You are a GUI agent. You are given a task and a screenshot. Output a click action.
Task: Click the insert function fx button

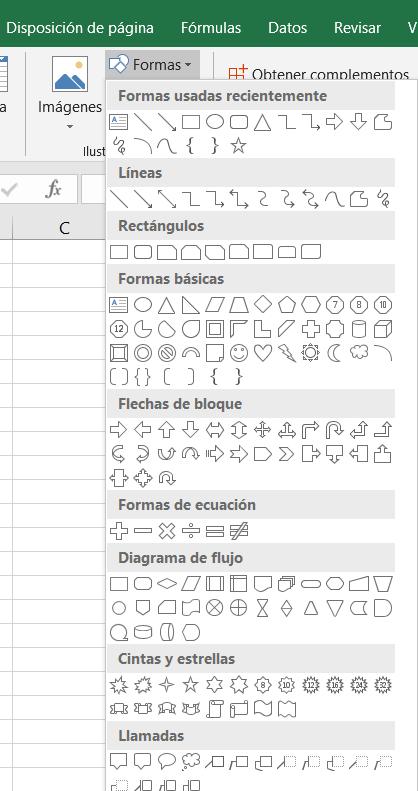tap(53, 190)
